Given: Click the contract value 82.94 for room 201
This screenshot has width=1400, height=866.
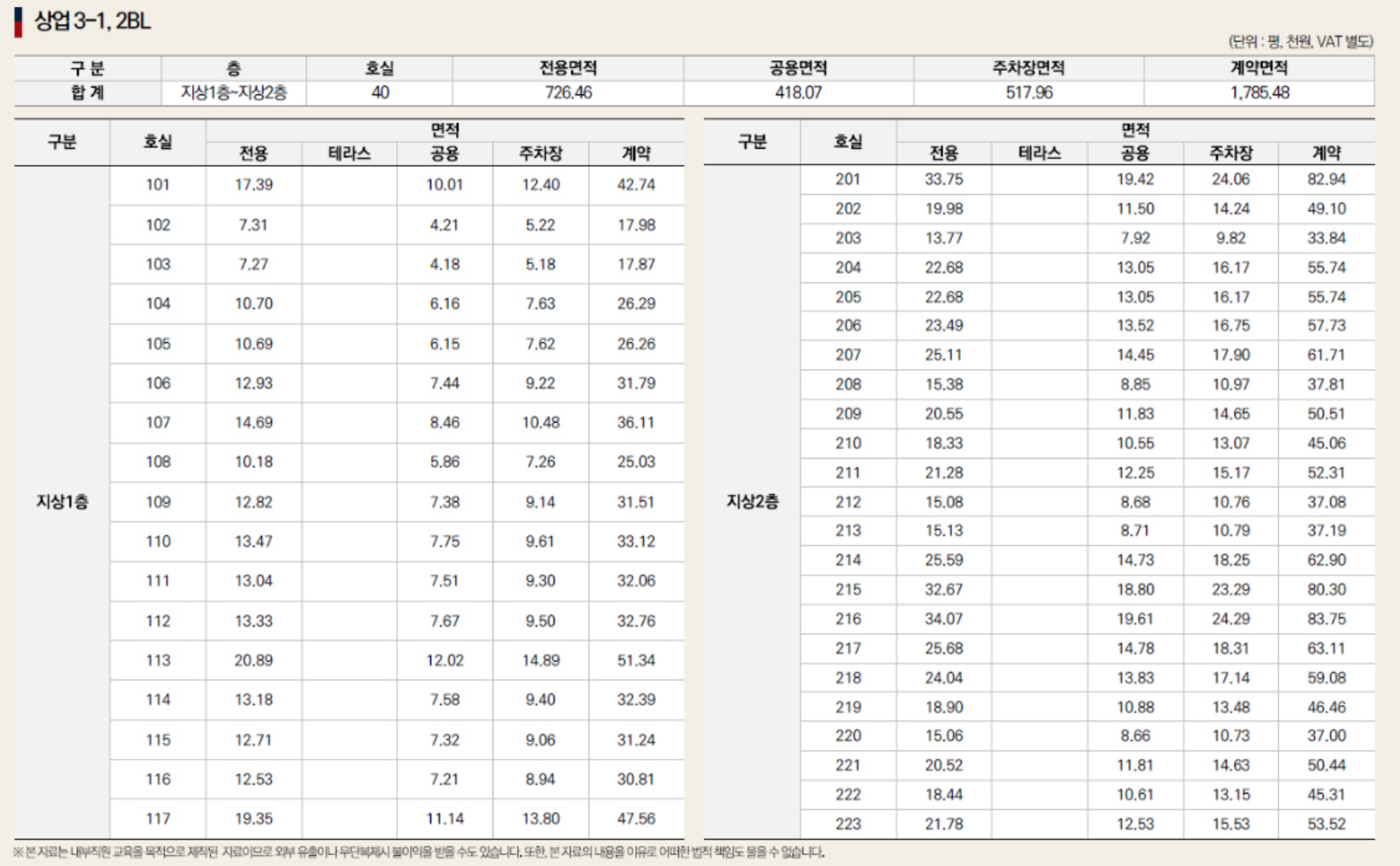Looking at the screenshot, I should 1325,179.
